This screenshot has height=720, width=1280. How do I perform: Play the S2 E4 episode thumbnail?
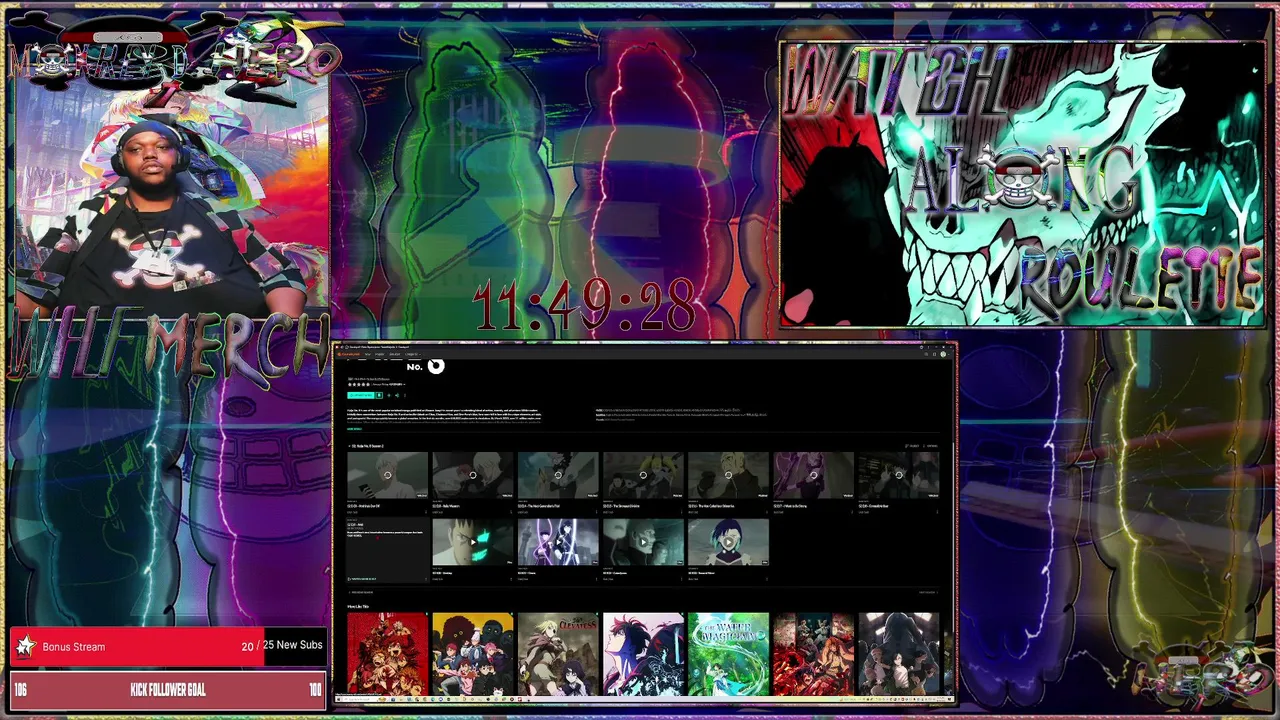[643, 475]
